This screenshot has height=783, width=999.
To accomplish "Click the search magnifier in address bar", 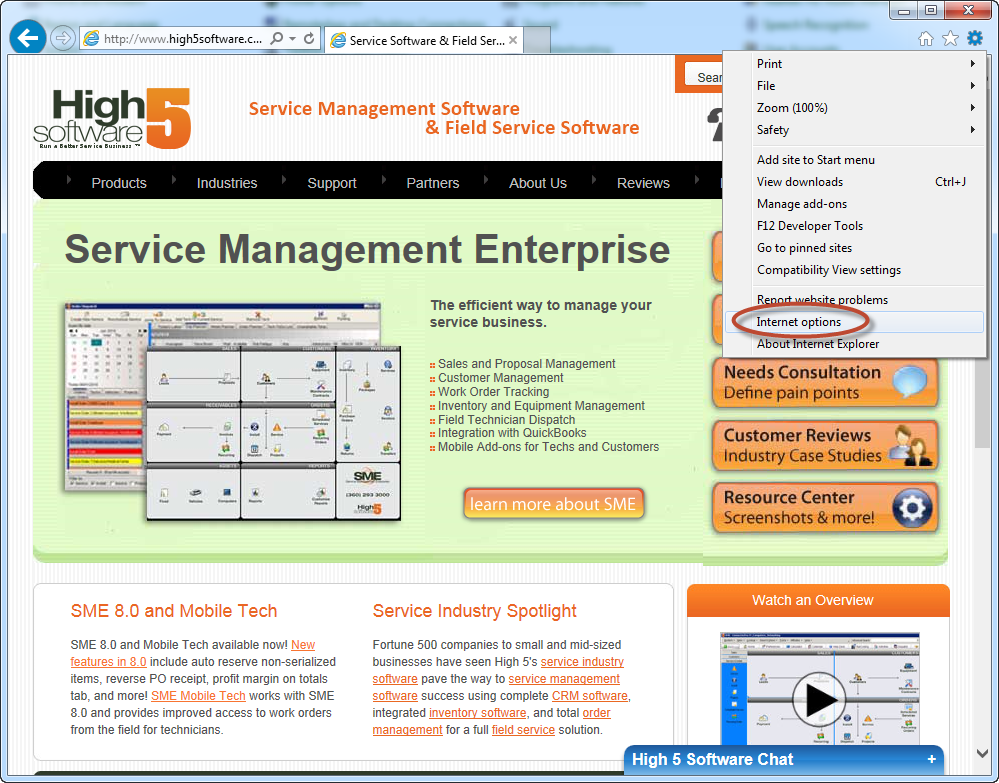I will tap(277, 38).
